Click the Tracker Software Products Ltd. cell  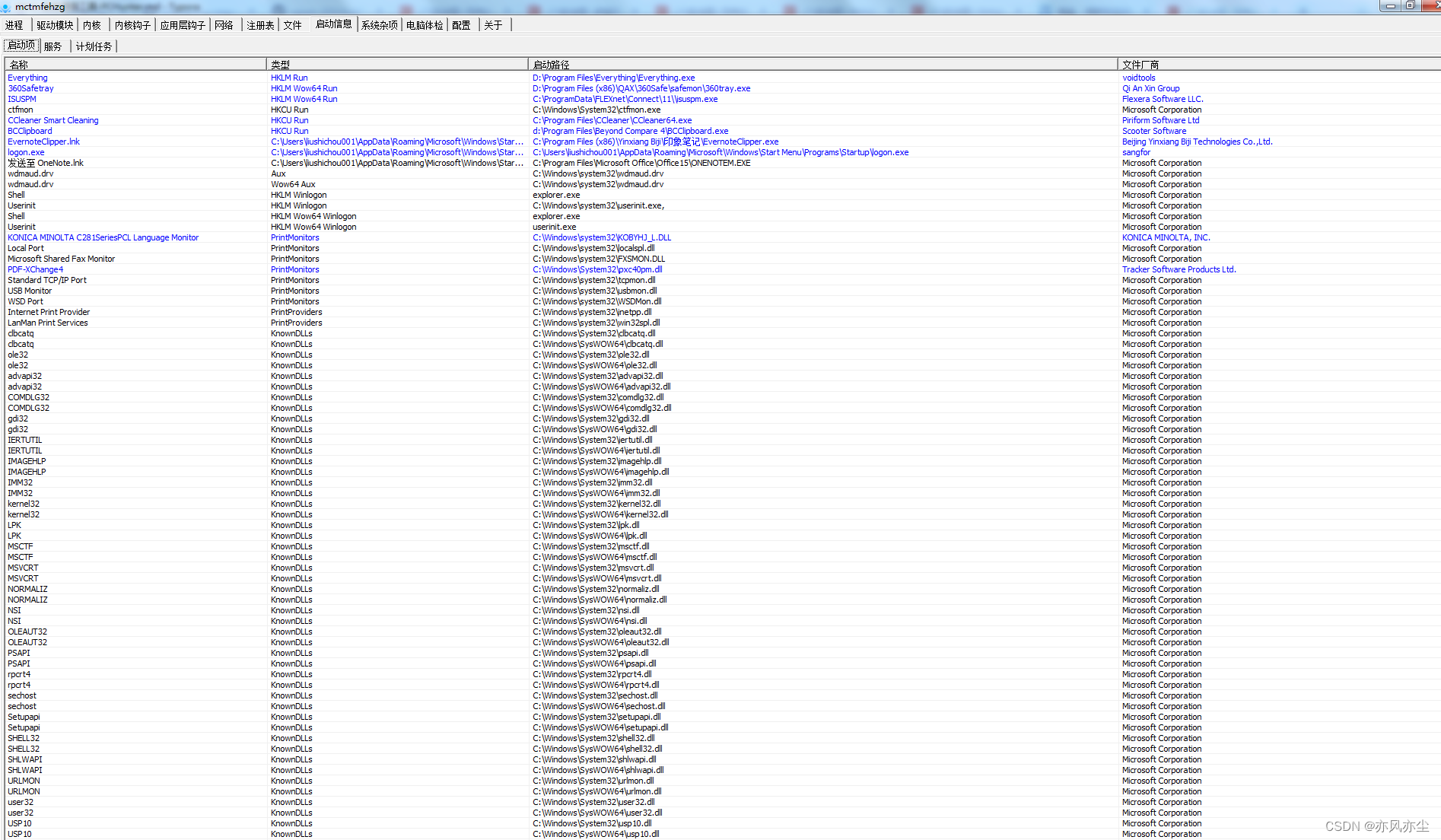click(x=1179, y=269)
